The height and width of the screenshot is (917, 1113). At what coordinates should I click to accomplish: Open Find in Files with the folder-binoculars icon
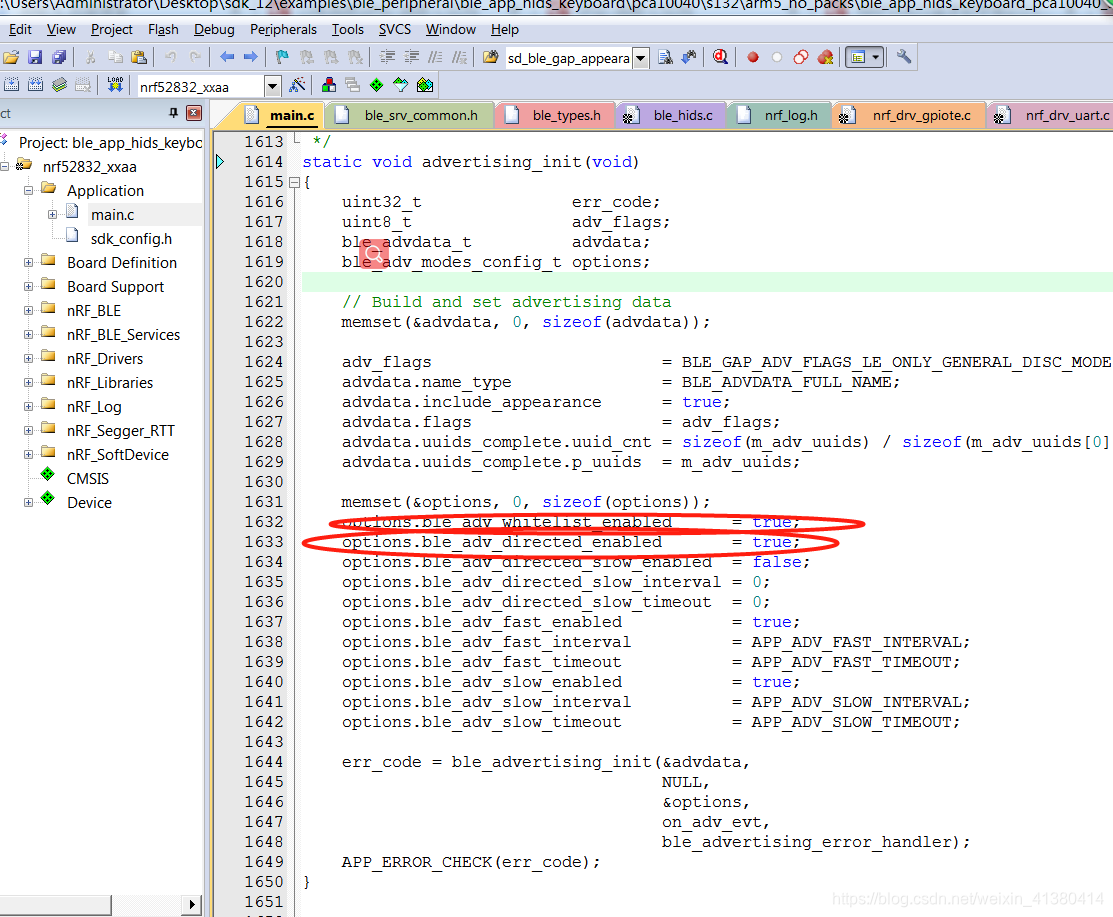(x=490, y=57)
